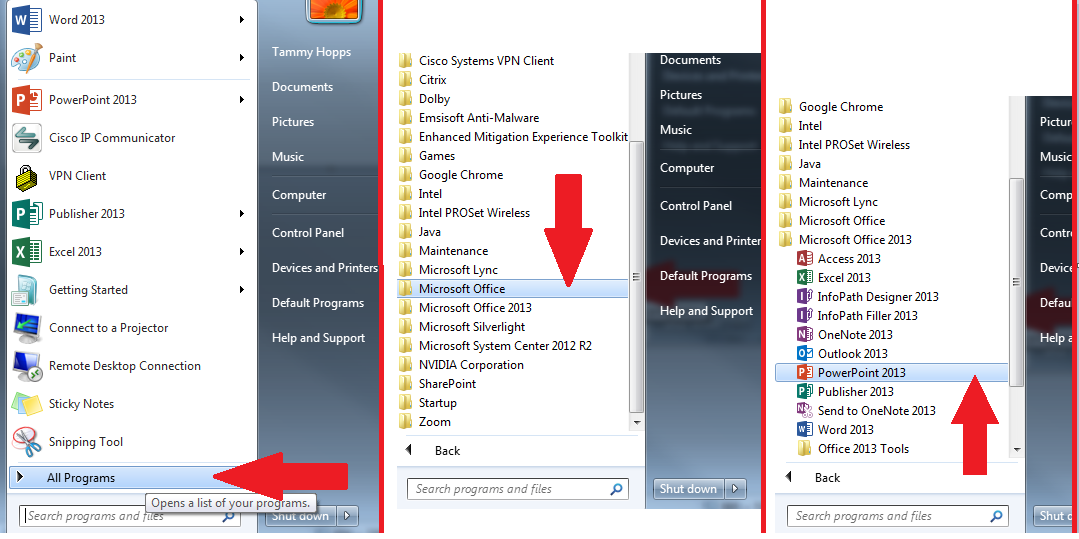Click the Tammy Hopps user name
This screenshot has height=539, width=1079.
(x=311, y=52)
